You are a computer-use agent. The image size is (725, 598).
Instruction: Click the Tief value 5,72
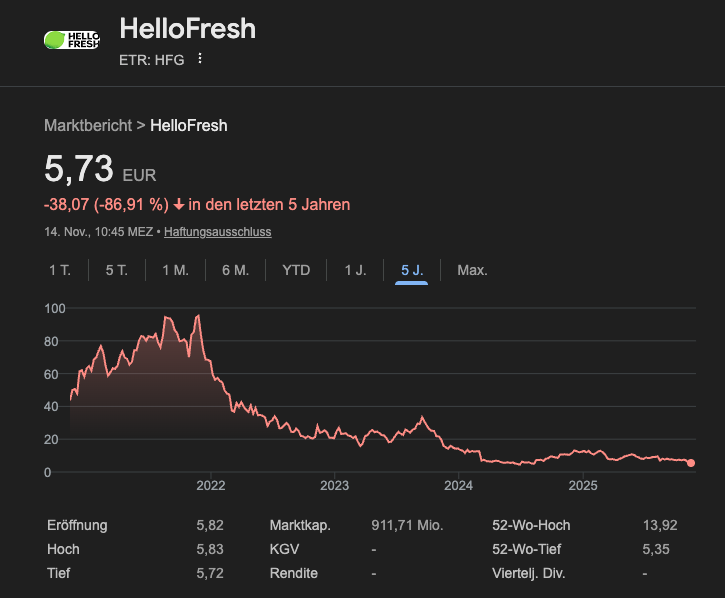pos(210,573)
